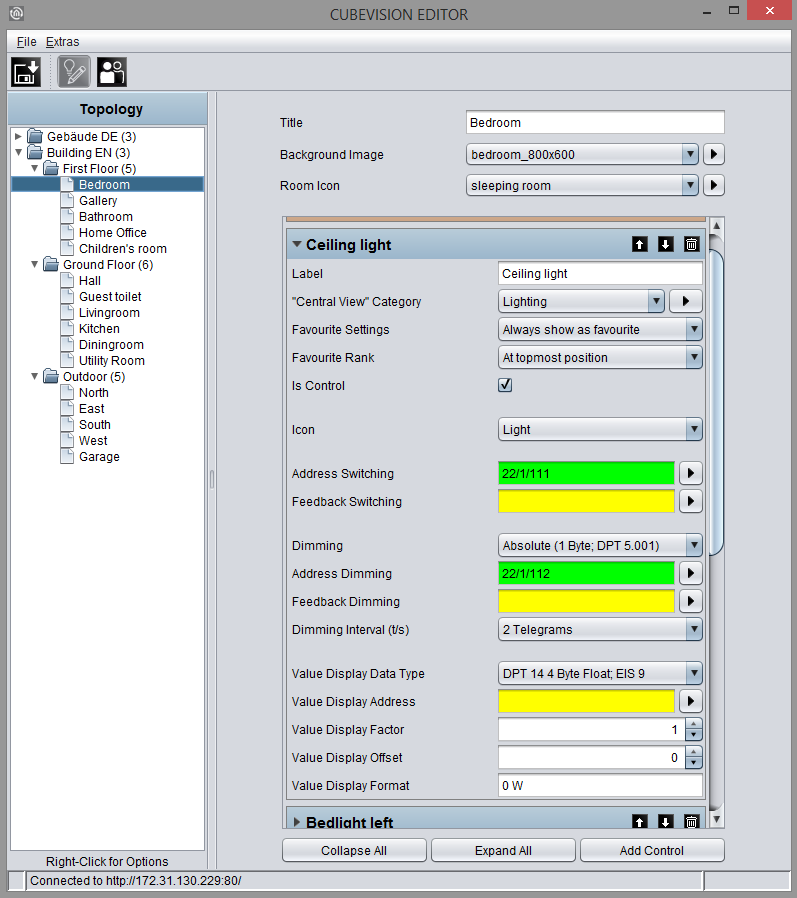The image size is (797, 898).
Task: Click the yellow Feedback Switching address field
Action: 586,501
